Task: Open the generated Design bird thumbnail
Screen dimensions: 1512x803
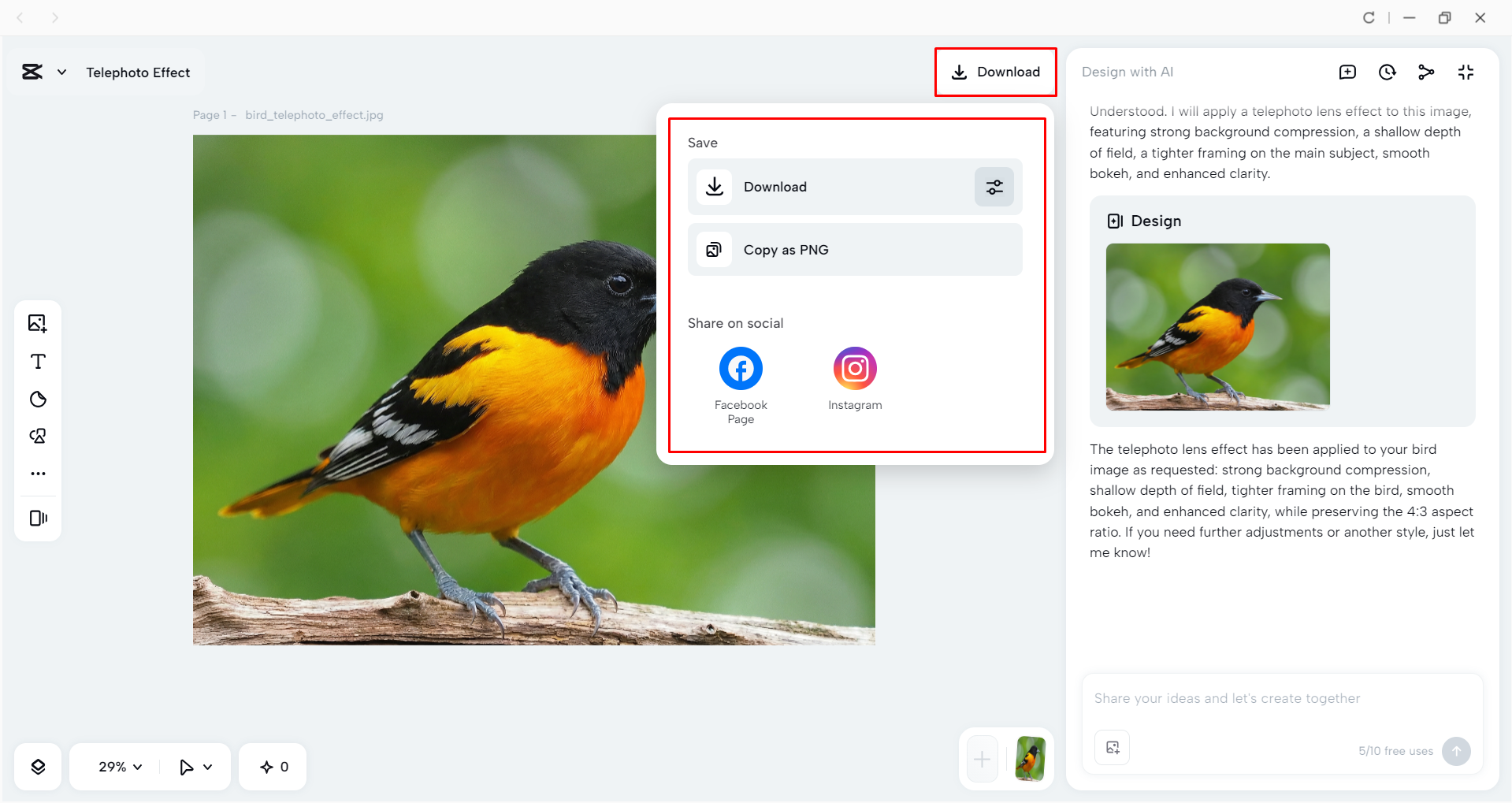Action: [1217, 327]
